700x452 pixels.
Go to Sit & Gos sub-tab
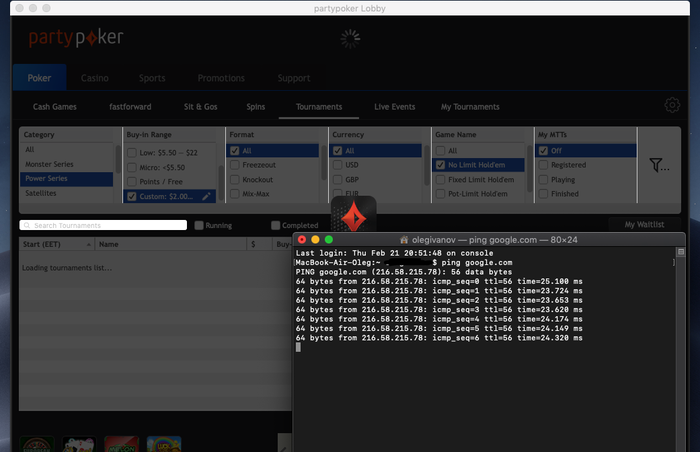click(x=200, y=107)
